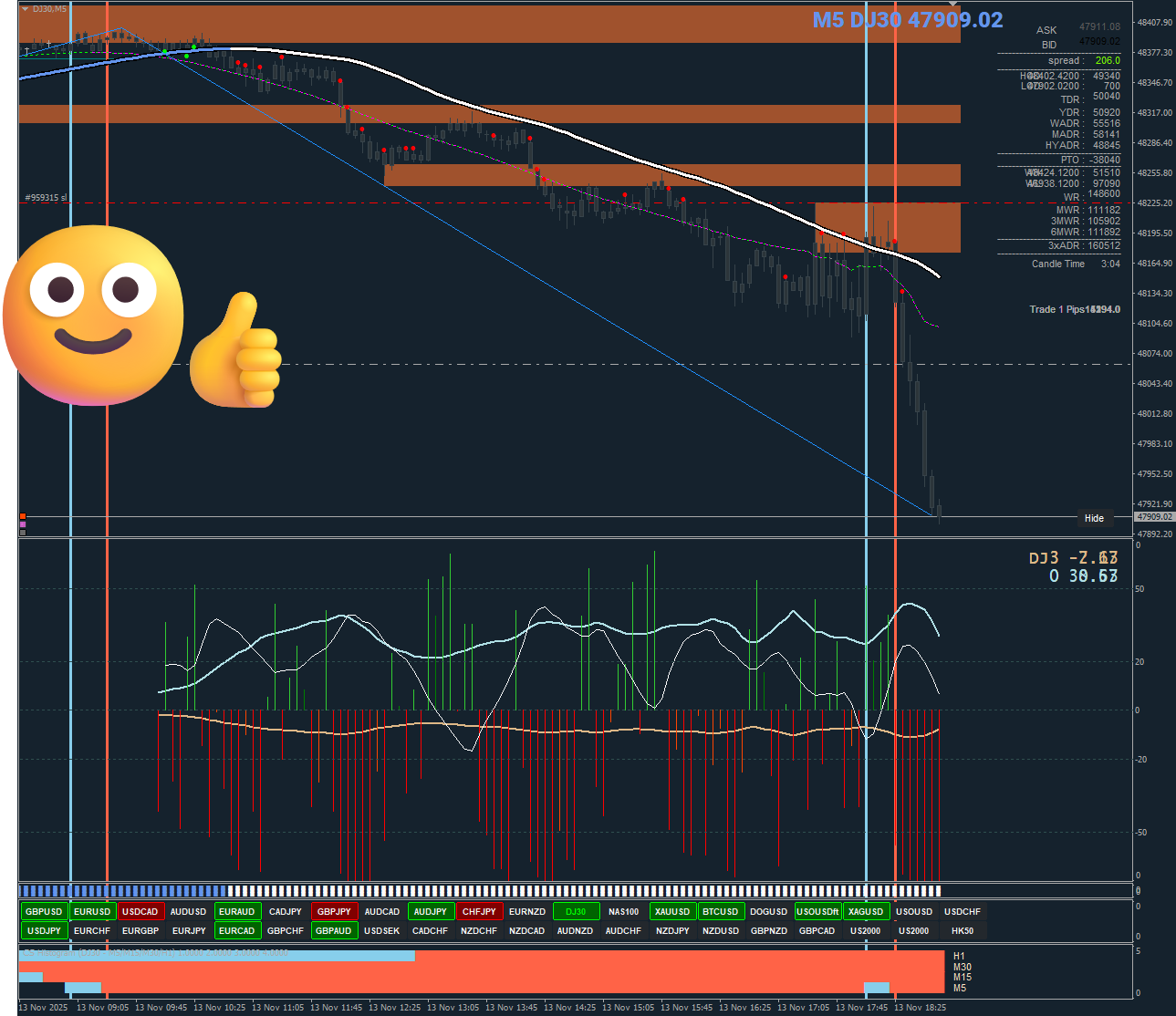The image size is (1176, 1016).
Task: Open the NZDCAD symbol button
Action: (x=527, y=931)
